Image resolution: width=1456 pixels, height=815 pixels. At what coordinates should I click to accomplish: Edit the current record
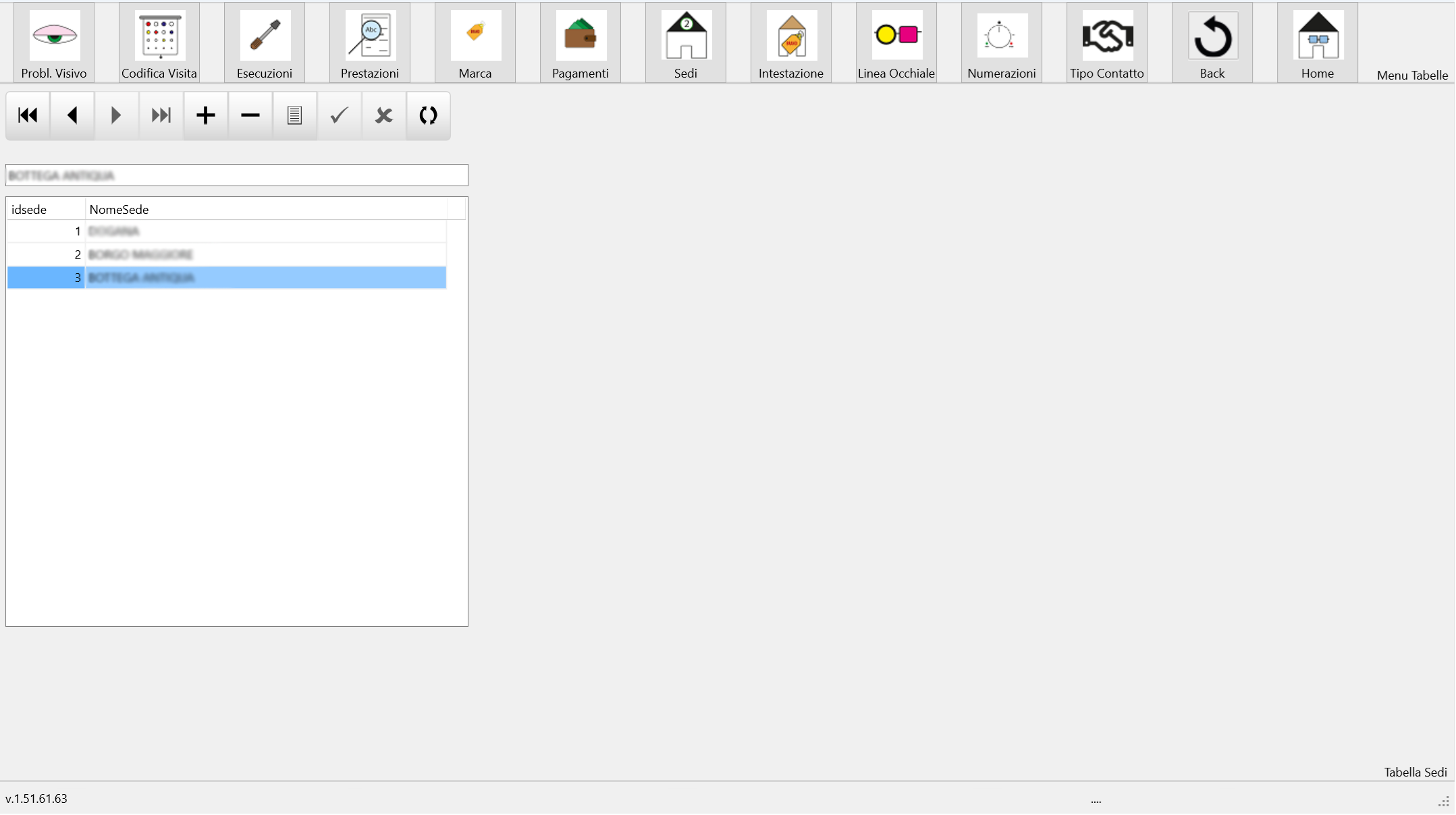coord(295,115)
